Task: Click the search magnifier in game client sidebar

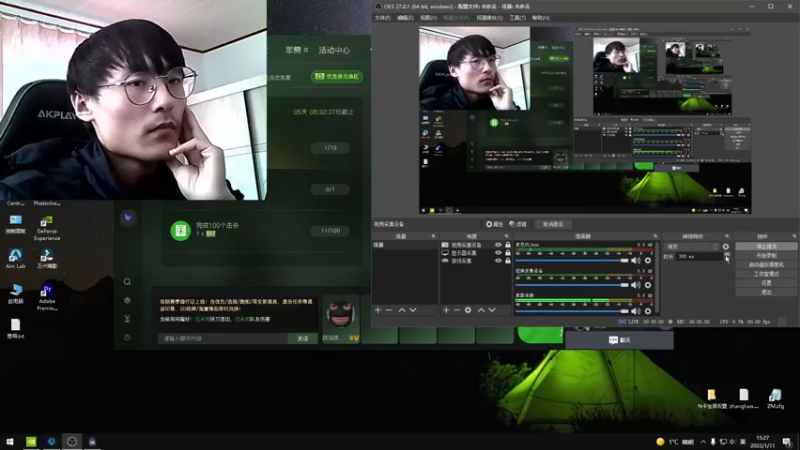Action: pyautogui.click(x=128, y=282)
